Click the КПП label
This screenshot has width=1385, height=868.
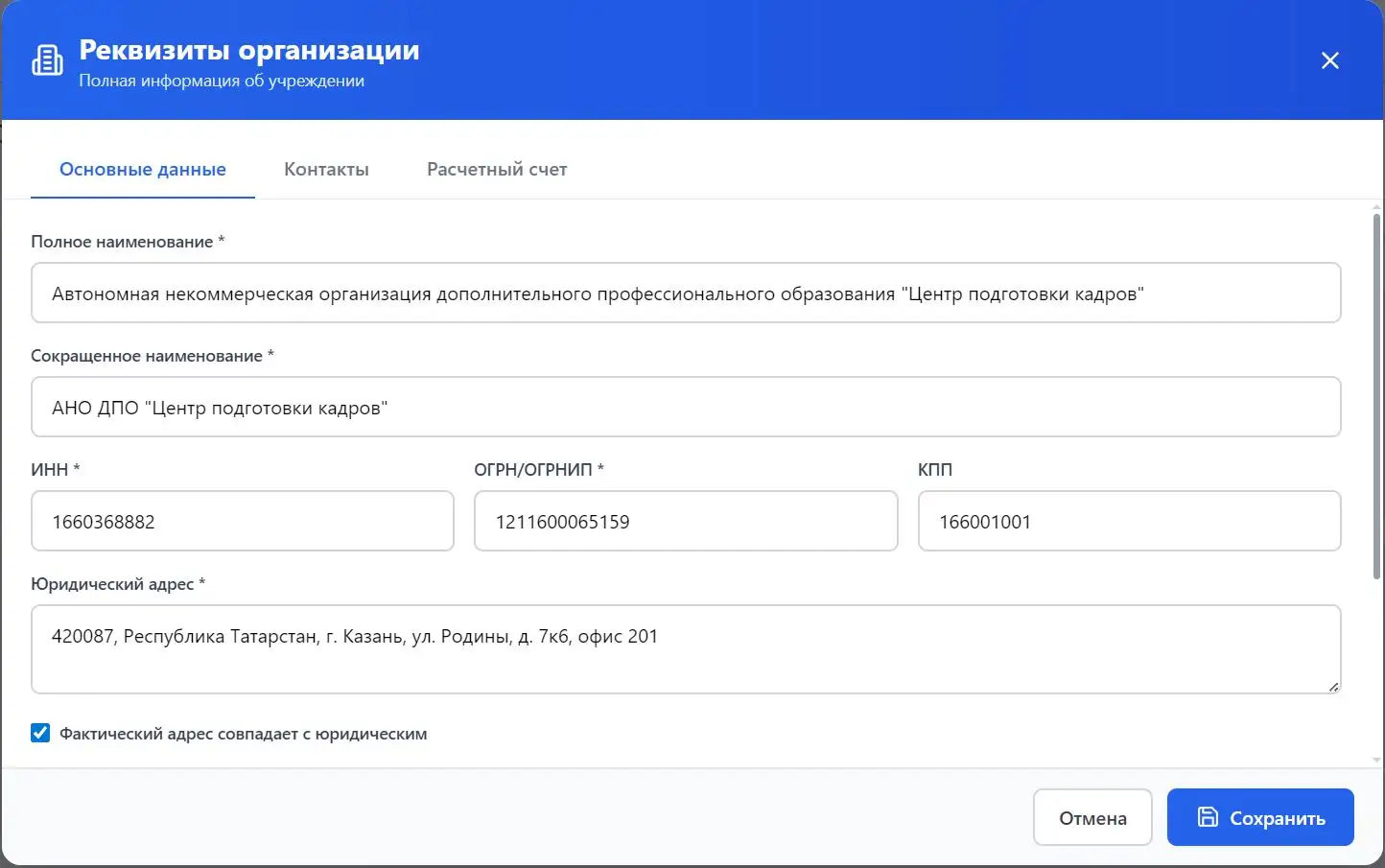[935, 470]
